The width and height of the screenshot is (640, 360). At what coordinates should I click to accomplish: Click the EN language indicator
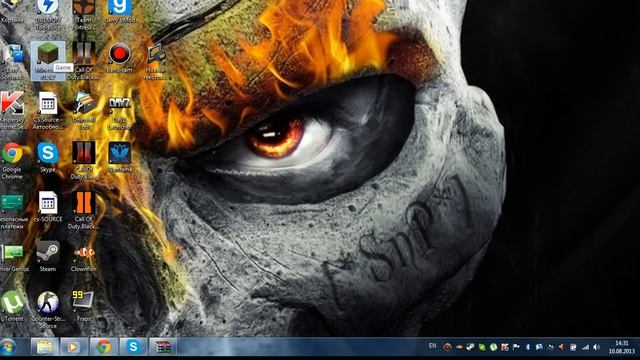tap(433, 346)
